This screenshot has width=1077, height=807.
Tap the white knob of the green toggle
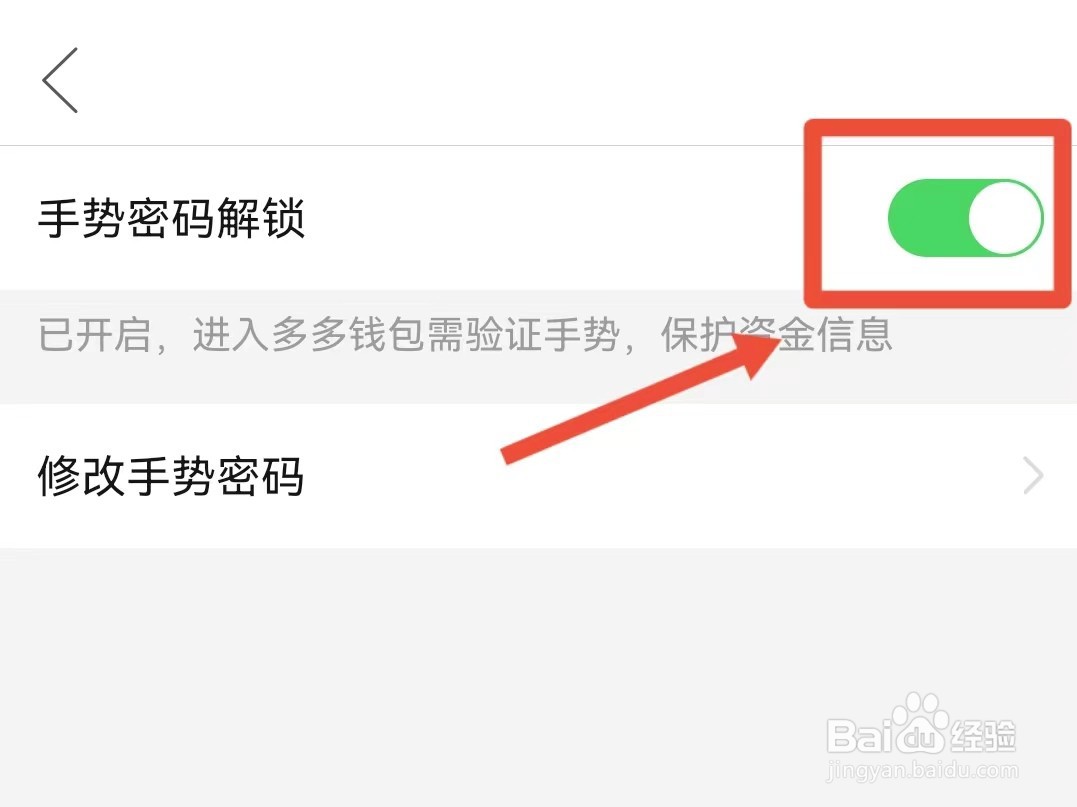tap(1005, 218)
